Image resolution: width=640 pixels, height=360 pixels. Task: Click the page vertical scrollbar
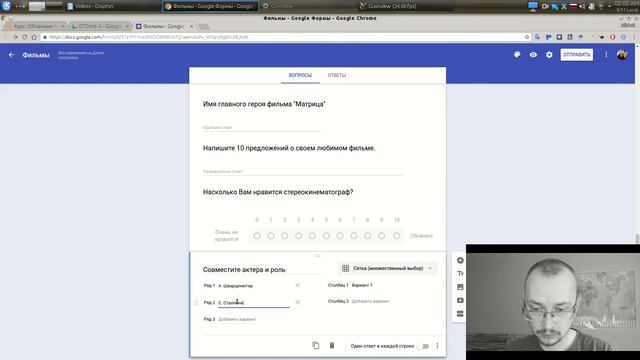[637, 238]
